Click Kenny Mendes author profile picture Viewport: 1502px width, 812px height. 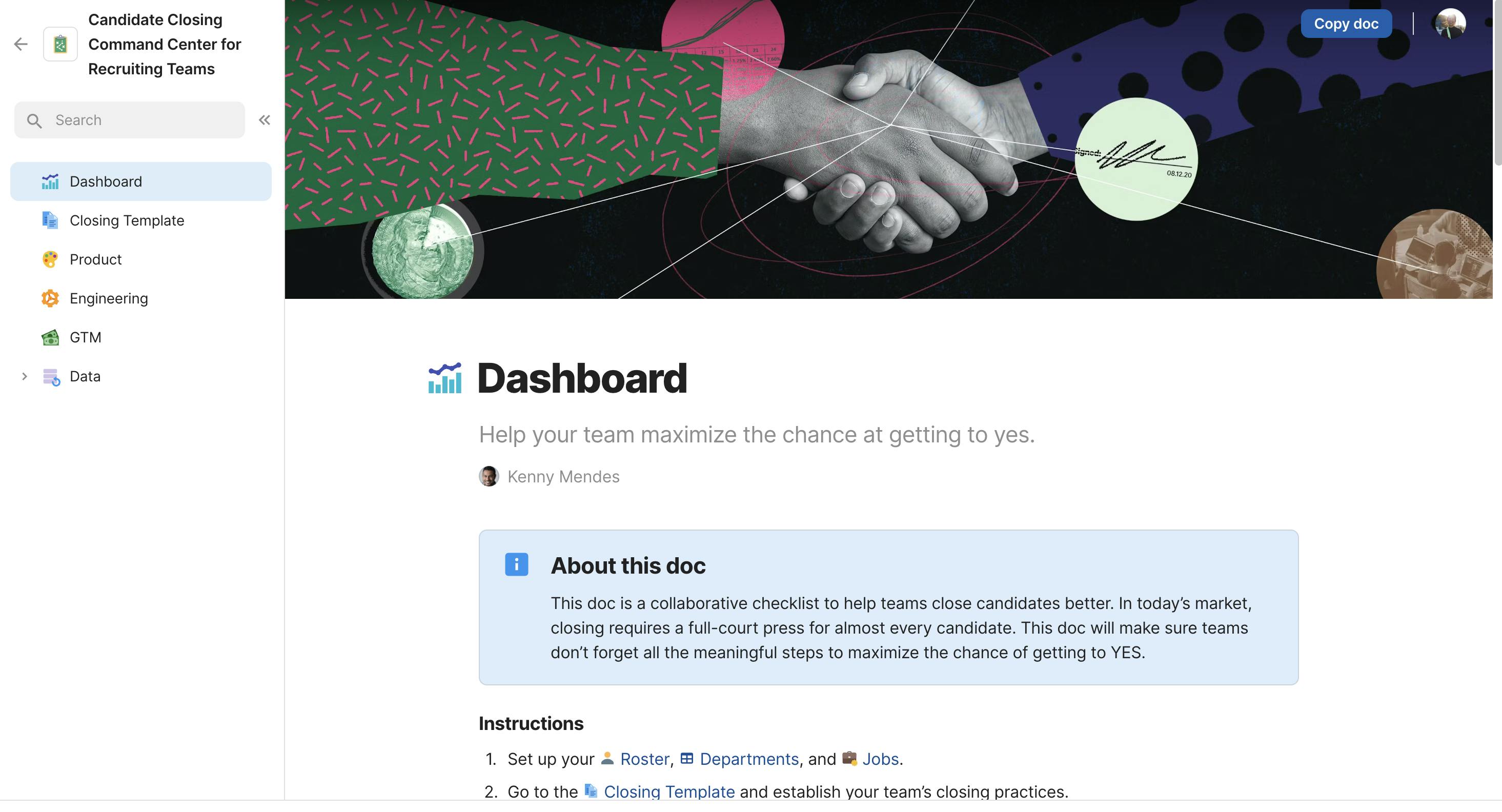click(489, 476)
